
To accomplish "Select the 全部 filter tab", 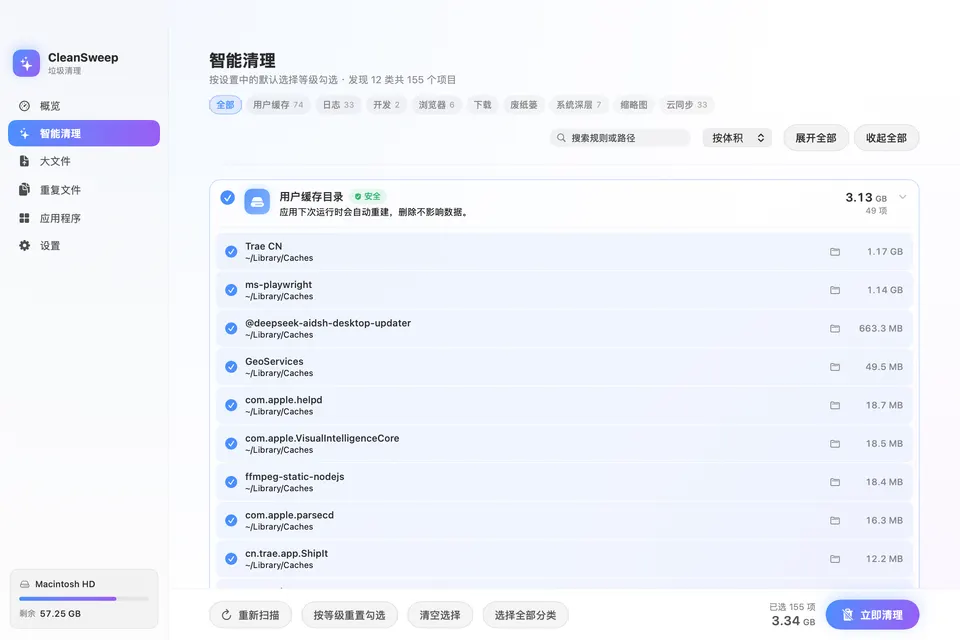I will pos(225,105).
